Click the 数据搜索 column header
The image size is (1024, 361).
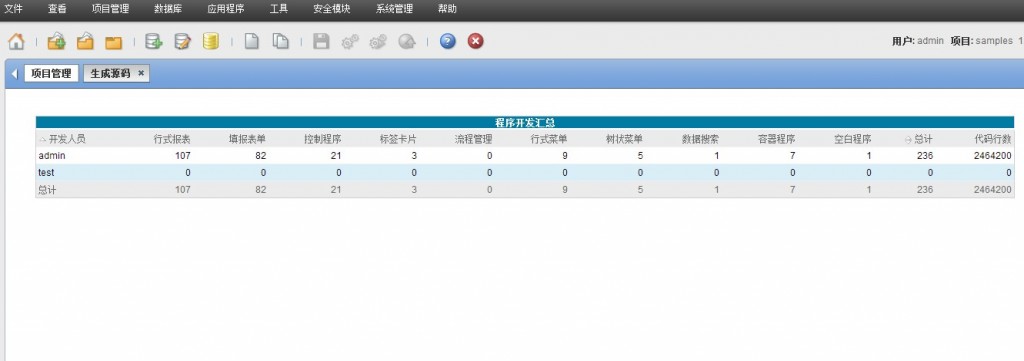click(x=700, y=139)
